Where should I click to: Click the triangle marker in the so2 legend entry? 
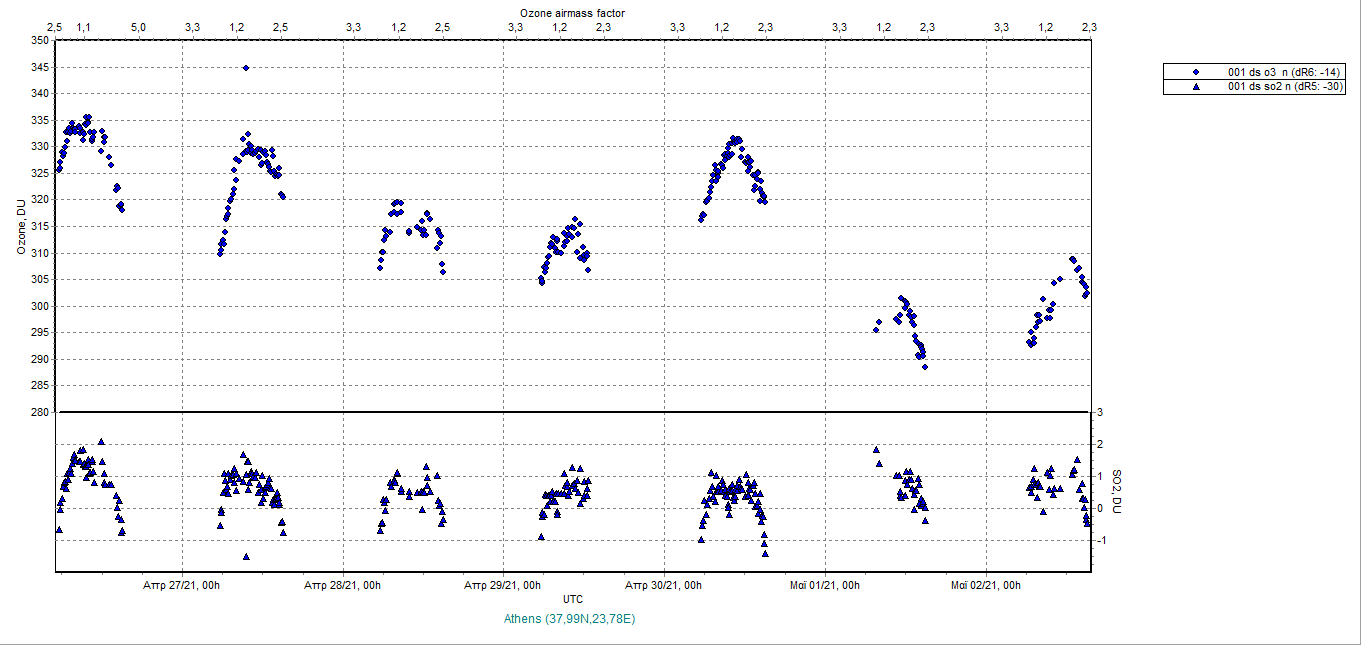coord(1195,87)
